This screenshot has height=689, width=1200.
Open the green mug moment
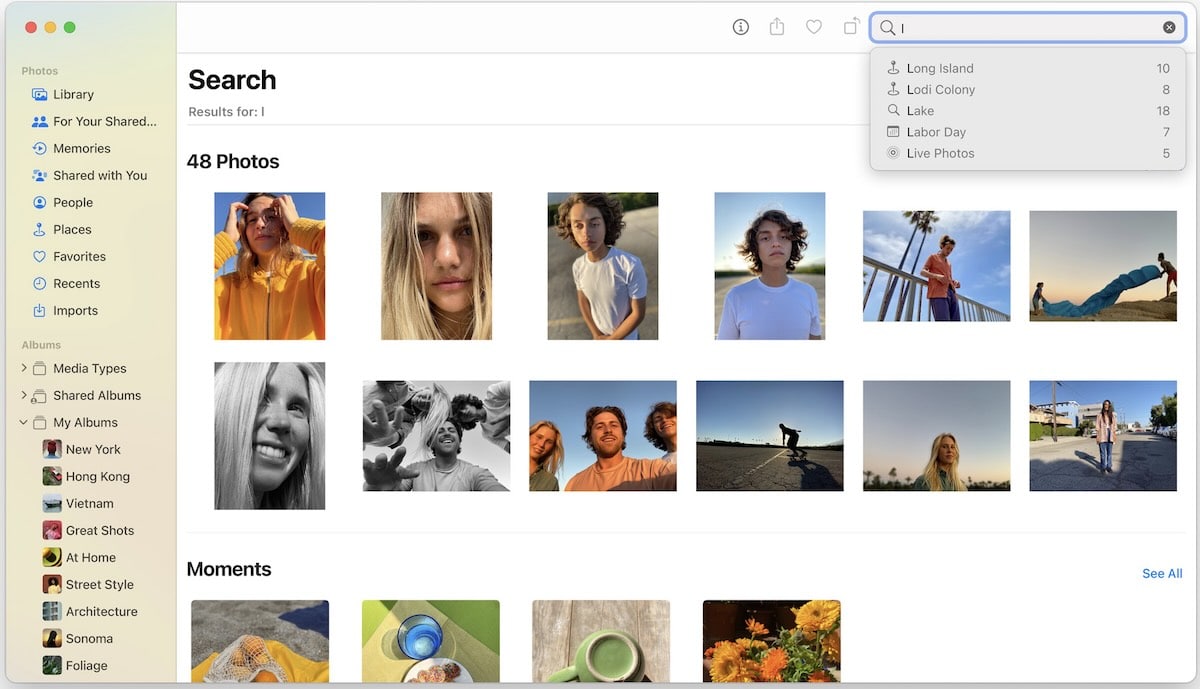601,641
